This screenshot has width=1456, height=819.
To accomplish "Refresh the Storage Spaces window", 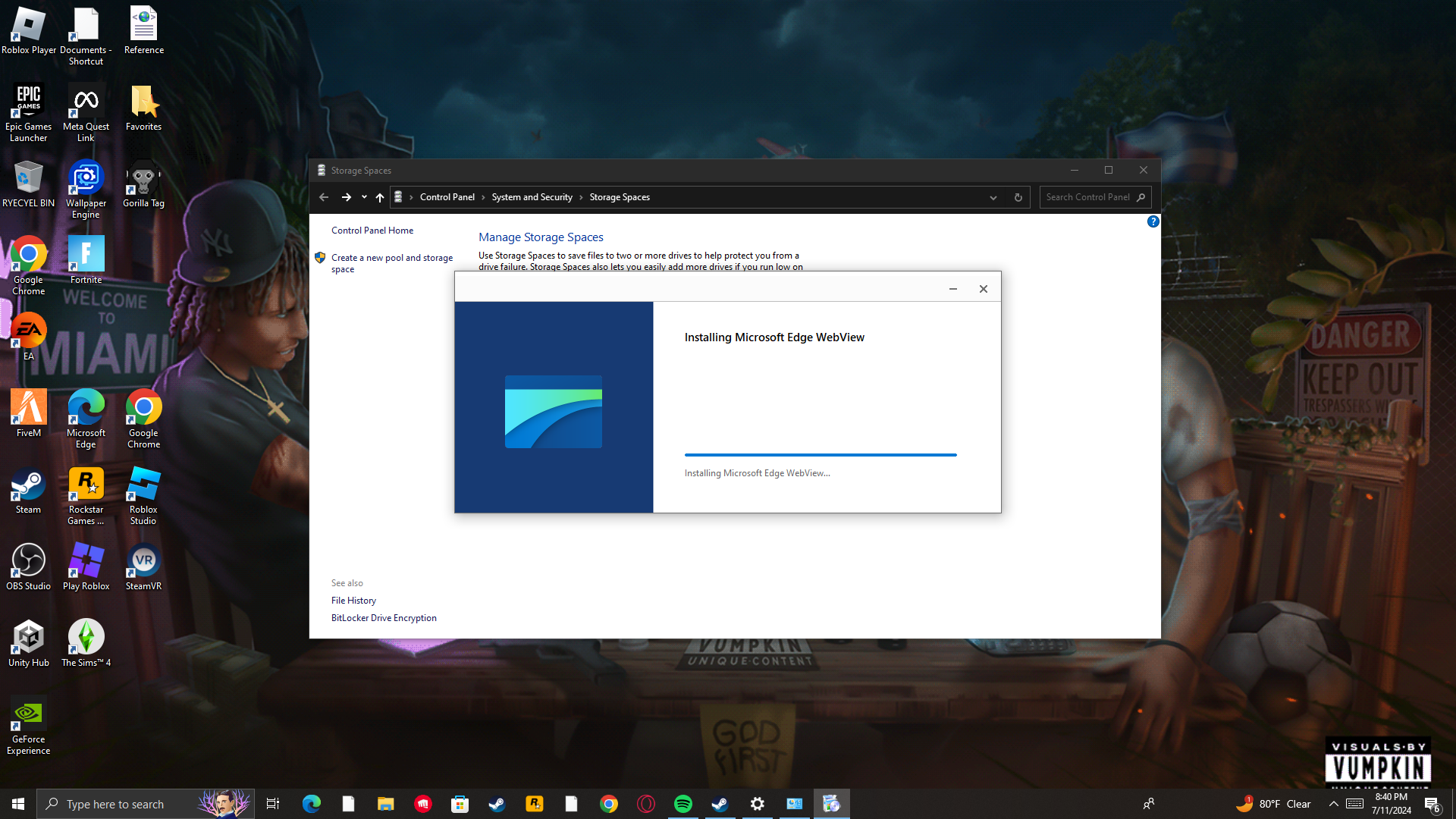I will coord(1018,197).
